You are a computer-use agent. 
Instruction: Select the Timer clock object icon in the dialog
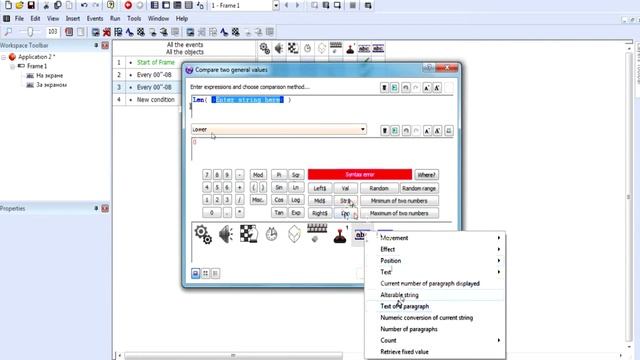(271, 234)
